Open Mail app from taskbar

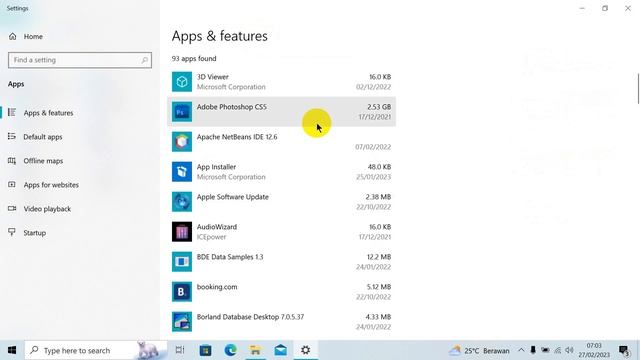(280, 350)
